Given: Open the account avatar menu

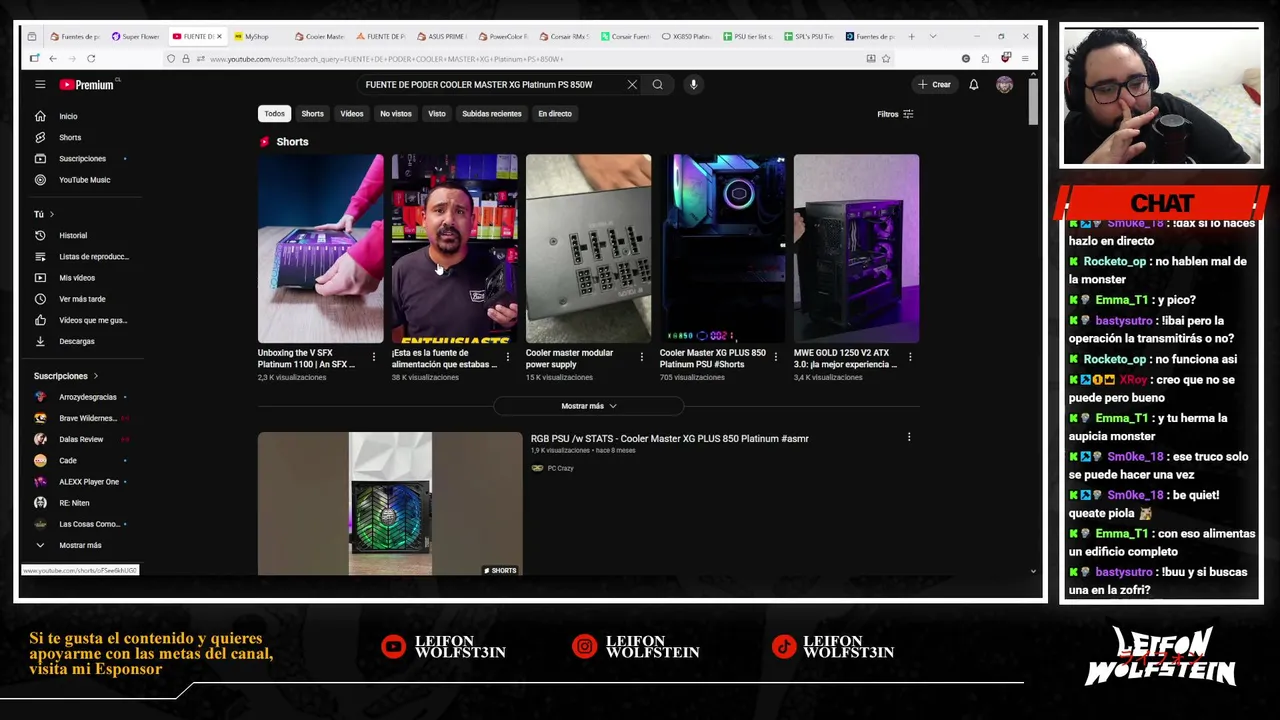Looking at the screenshot, I should [1004, 85].
